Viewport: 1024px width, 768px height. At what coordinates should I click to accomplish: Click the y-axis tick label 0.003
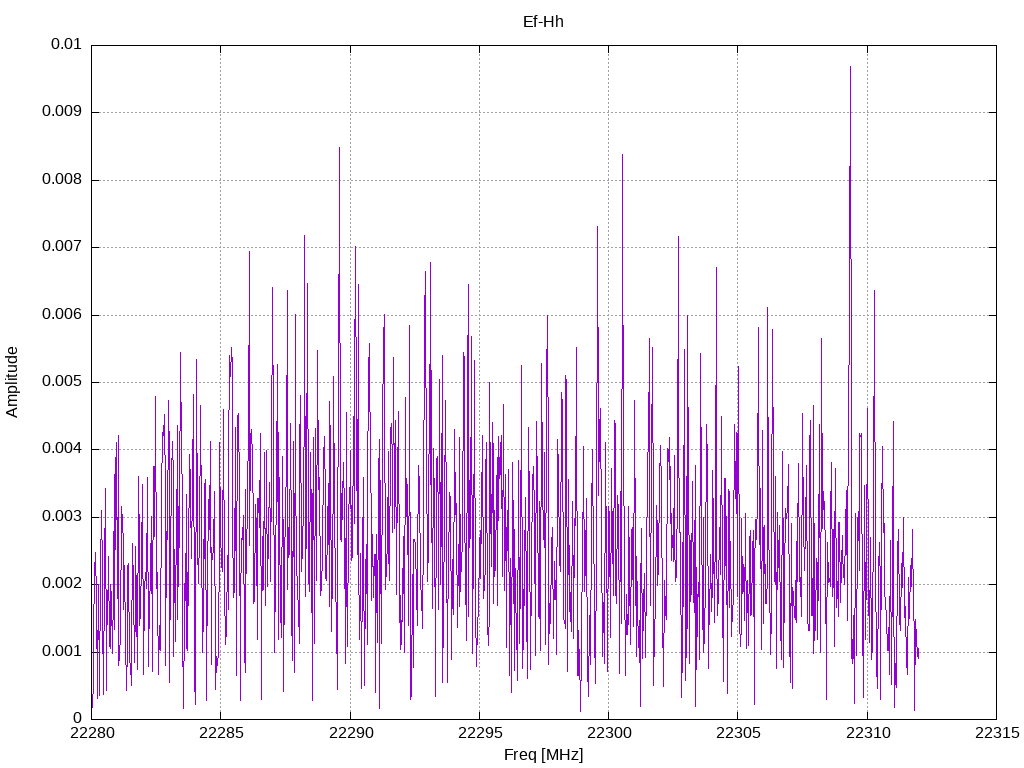pos(62,517)
